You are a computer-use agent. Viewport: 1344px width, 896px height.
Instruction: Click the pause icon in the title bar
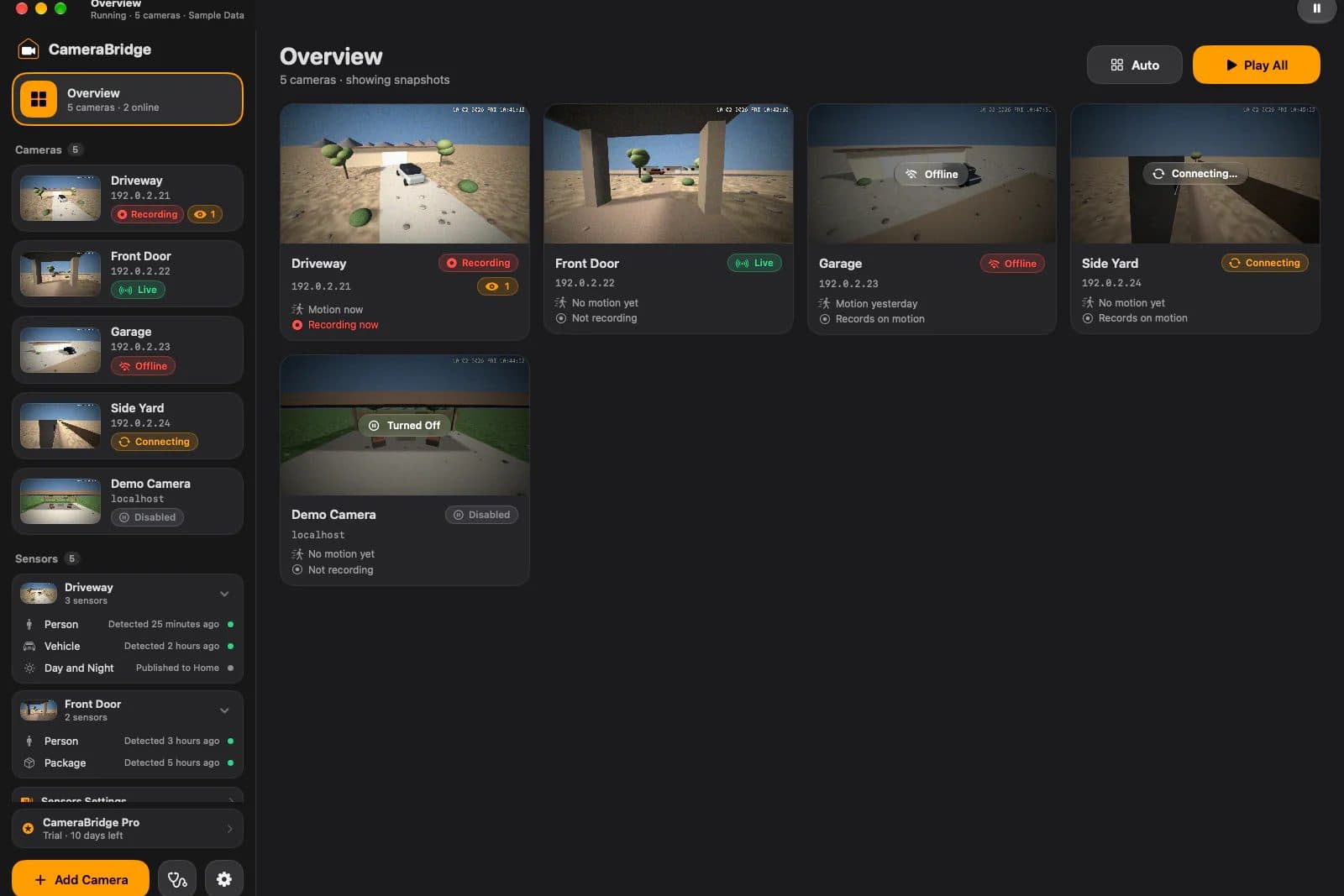[1316, 8]
